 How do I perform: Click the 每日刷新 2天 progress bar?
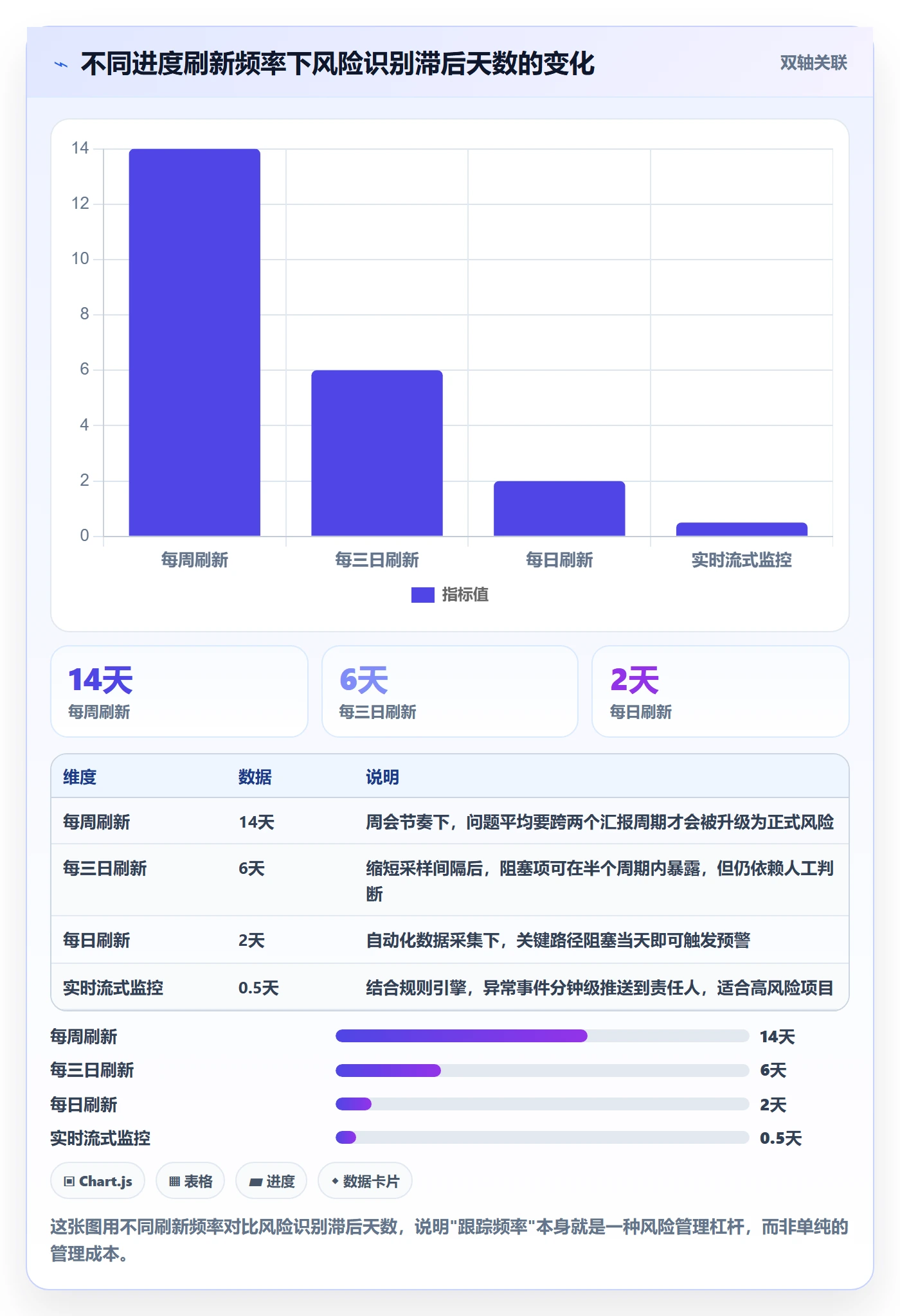coord(542,1104)
